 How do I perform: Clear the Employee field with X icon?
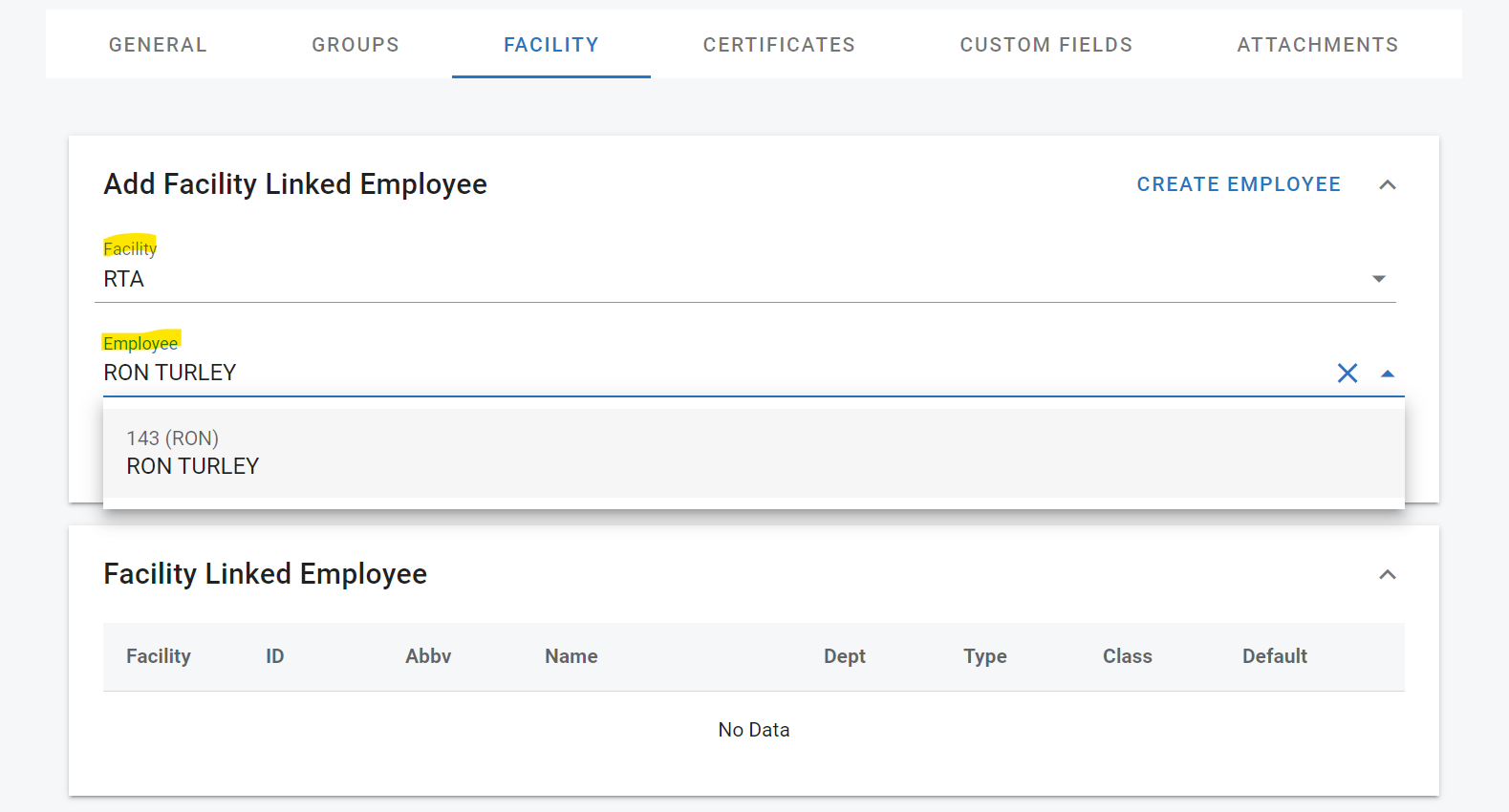tap(1347, 374)
